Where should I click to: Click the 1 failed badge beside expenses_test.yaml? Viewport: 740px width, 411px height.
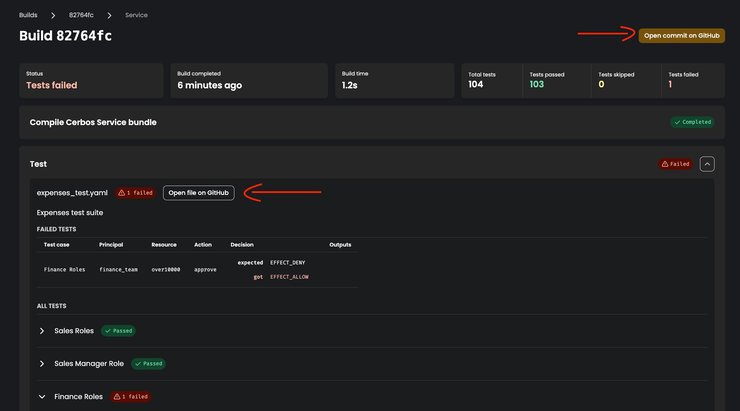135,193
